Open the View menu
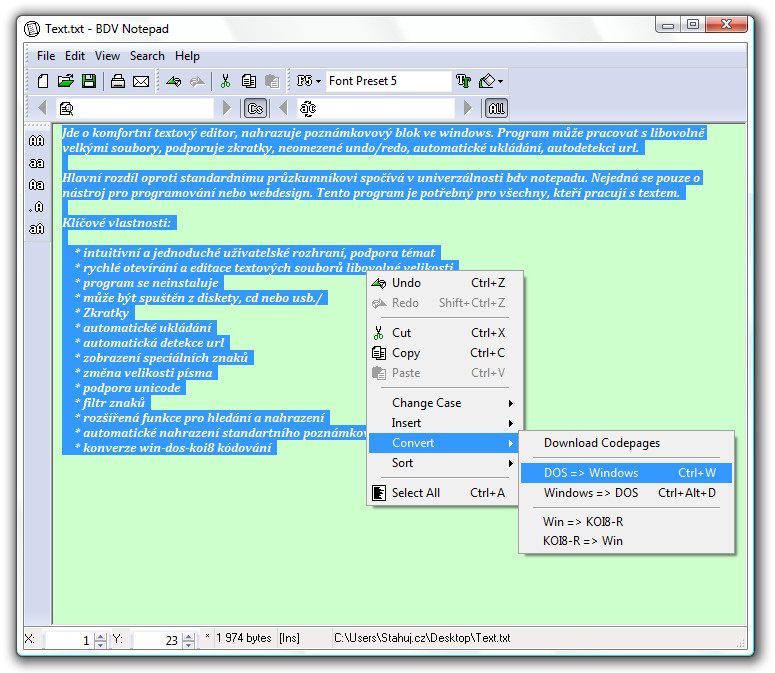 point(107,56)
